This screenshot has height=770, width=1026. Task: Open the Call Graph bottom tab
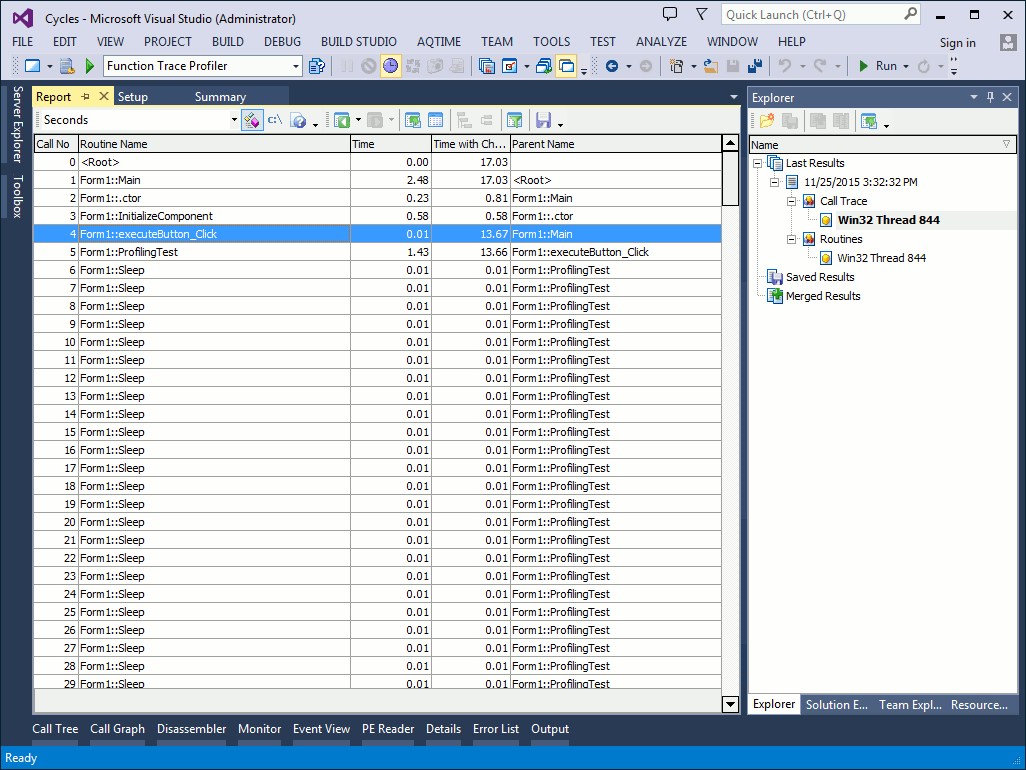coord(117,729)
